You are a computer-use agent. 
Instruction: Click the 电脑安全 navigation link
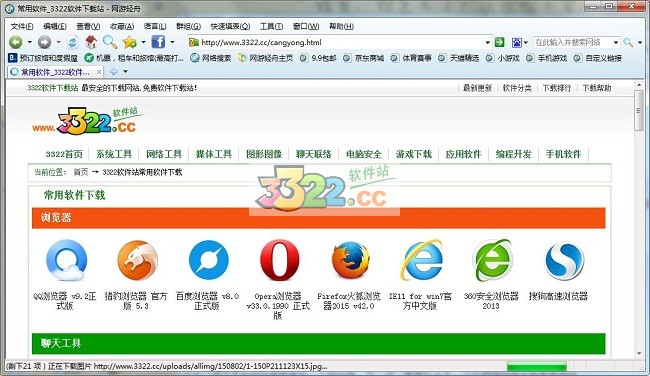[x=364, y=154]
